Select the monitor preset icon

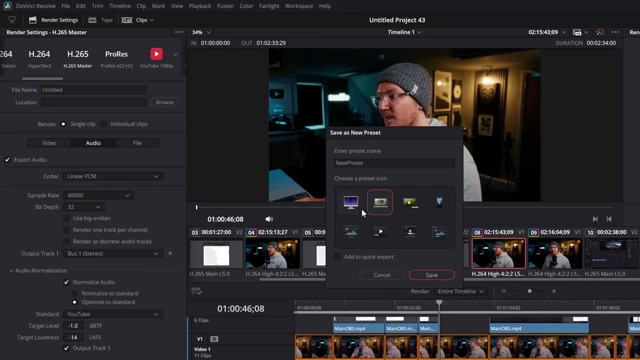click(351, 202)
